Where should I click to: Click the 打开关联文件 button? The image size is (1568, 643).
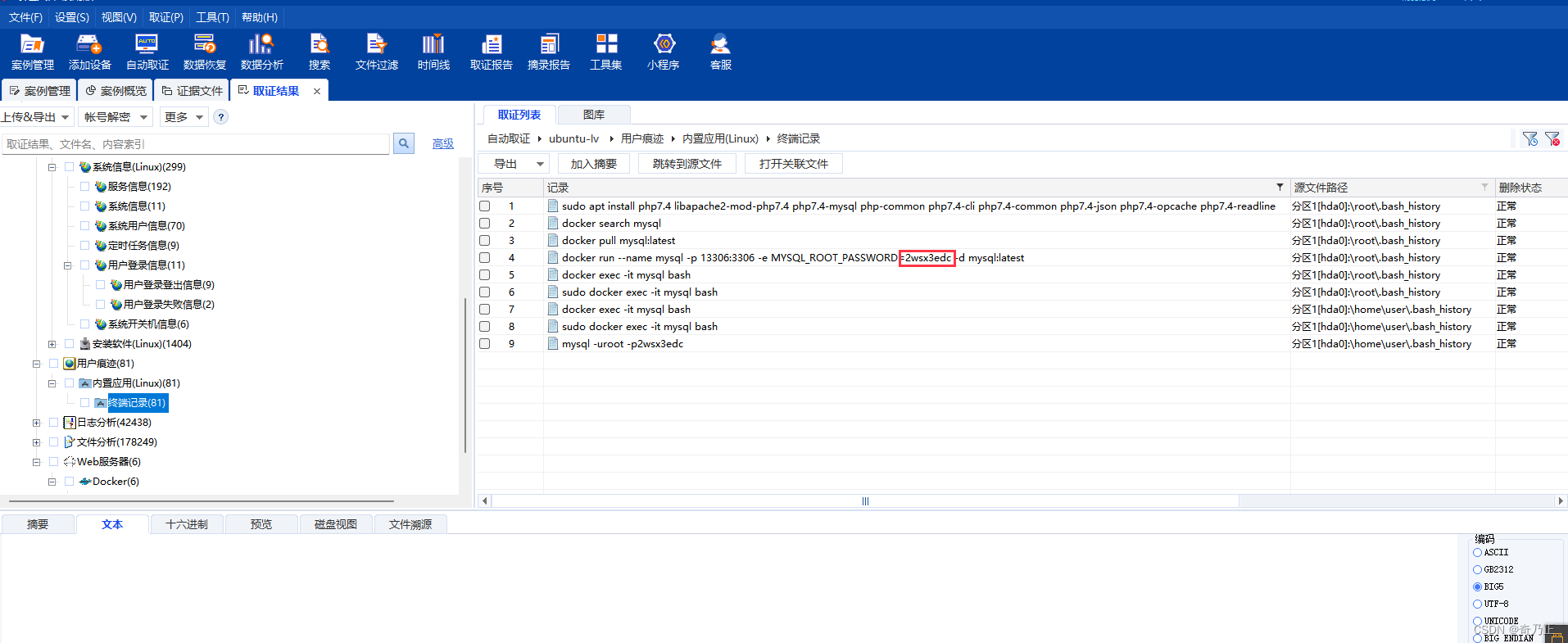(794, 164)
